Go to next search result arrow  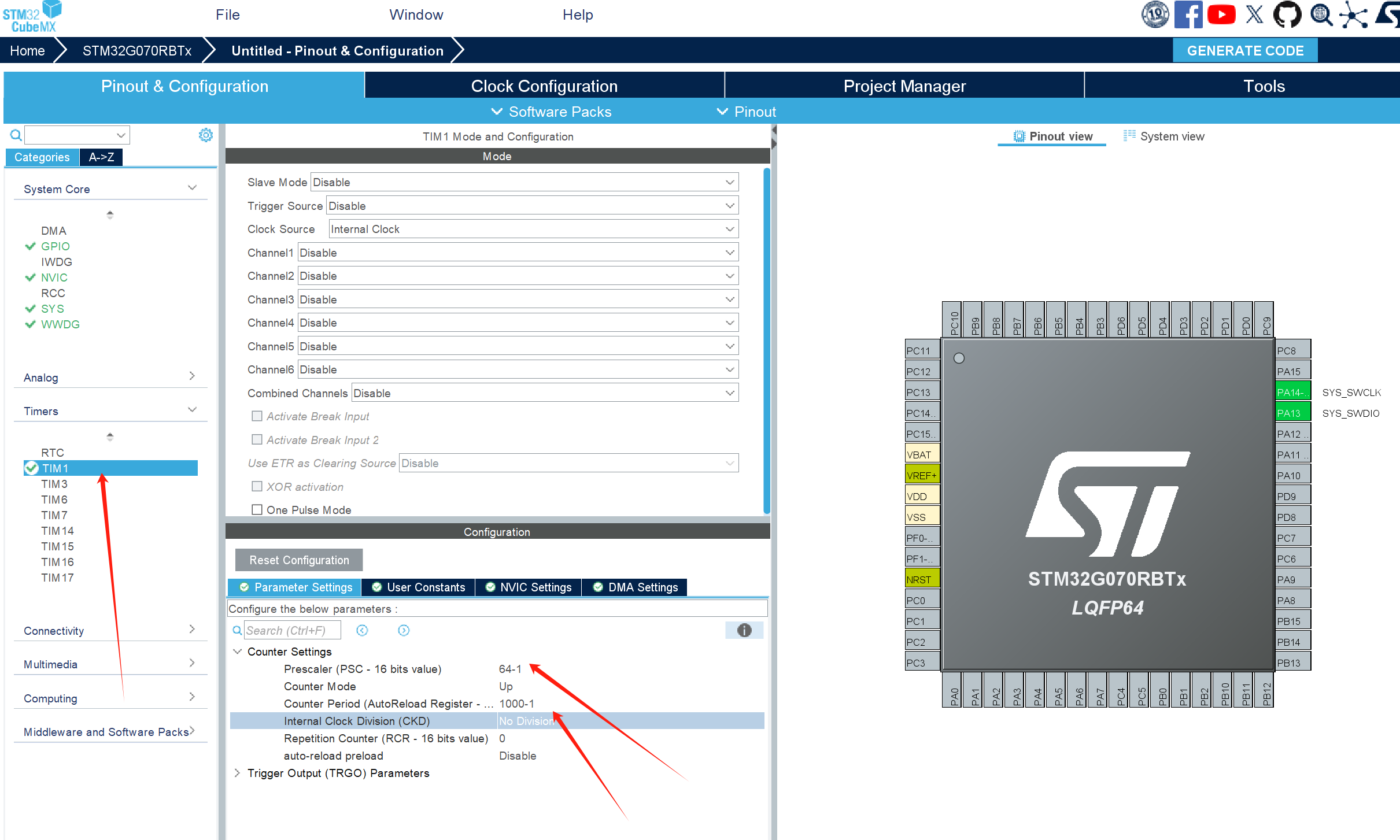point(404,630)
